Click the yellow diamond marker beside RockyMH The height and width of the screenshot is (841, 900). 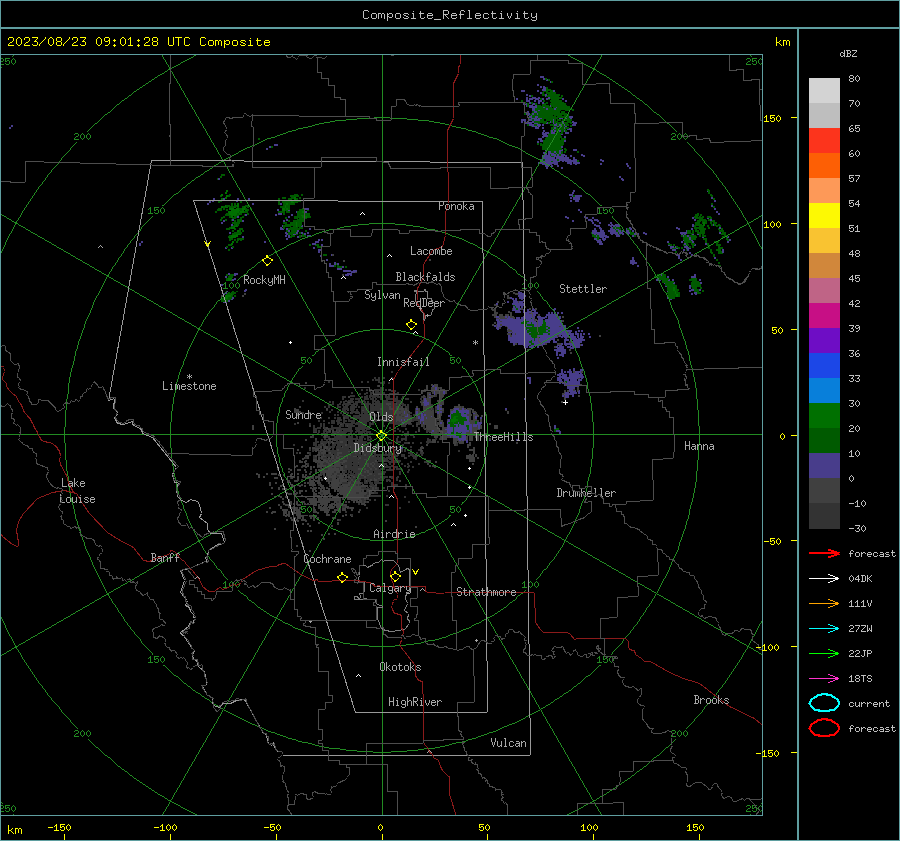pos(267,261)
